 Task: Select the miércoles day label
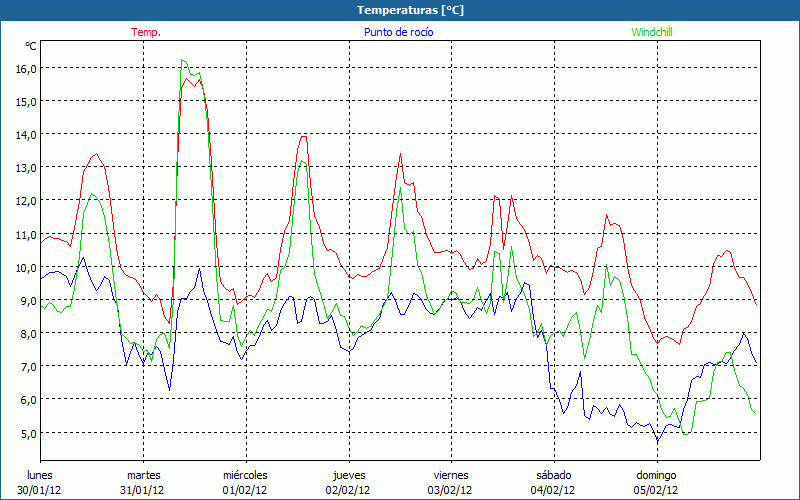(245, 475)
